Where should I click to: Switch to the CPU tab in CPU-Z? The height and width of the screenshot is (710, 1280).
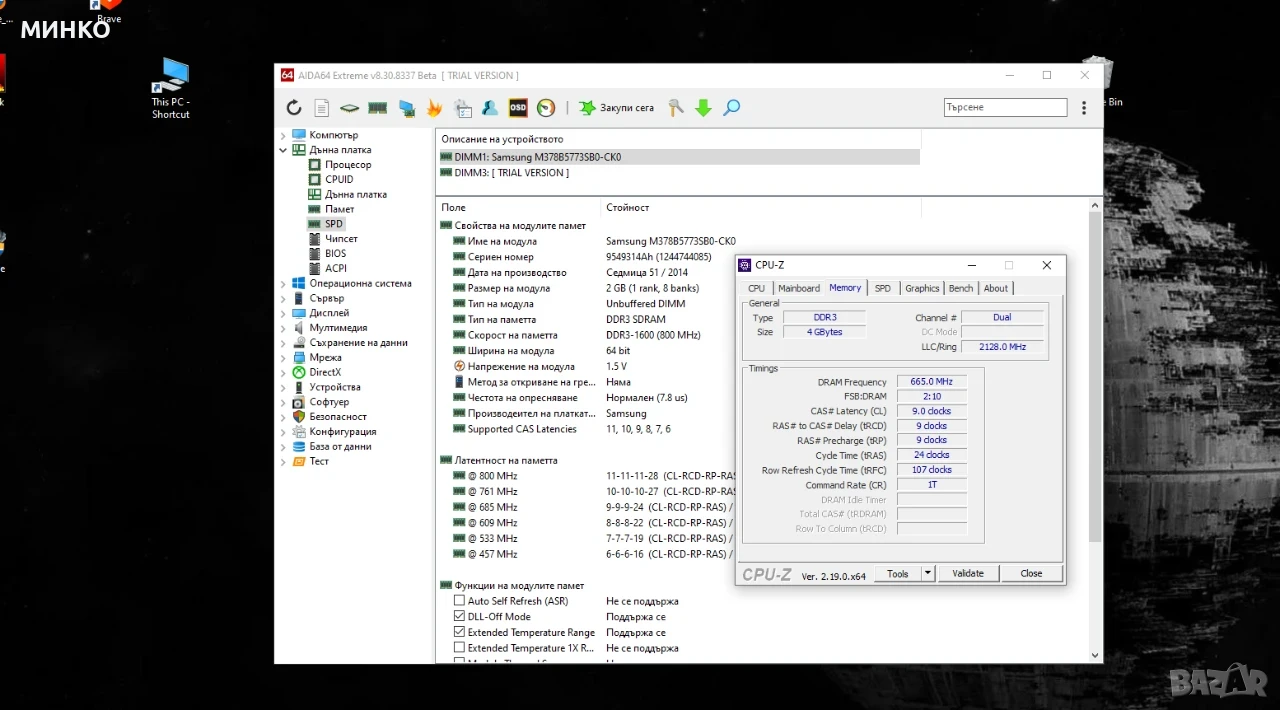point(757,288)
